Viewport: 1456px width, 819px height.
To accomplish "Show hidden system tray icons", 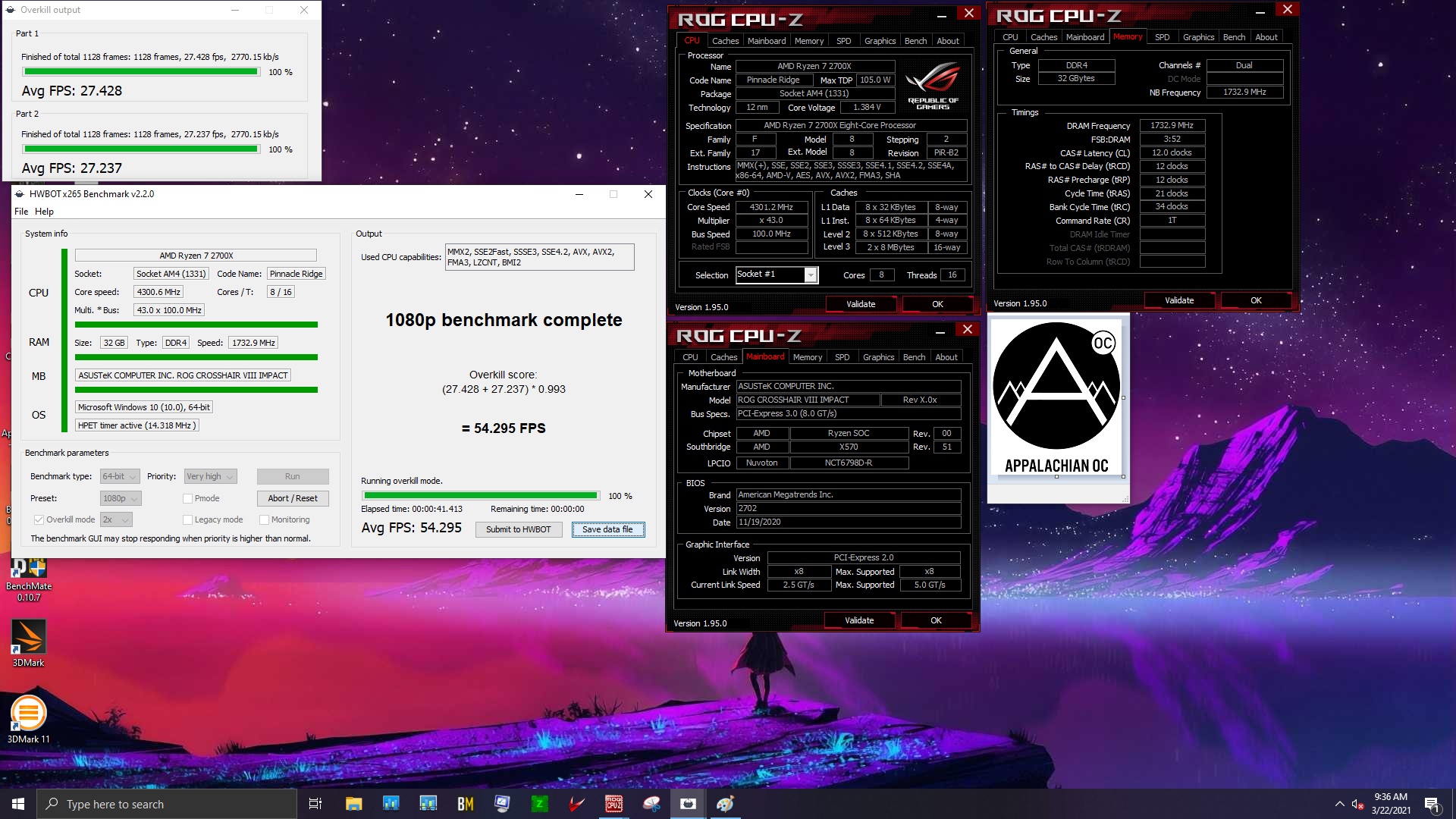I will point(1339,804).
